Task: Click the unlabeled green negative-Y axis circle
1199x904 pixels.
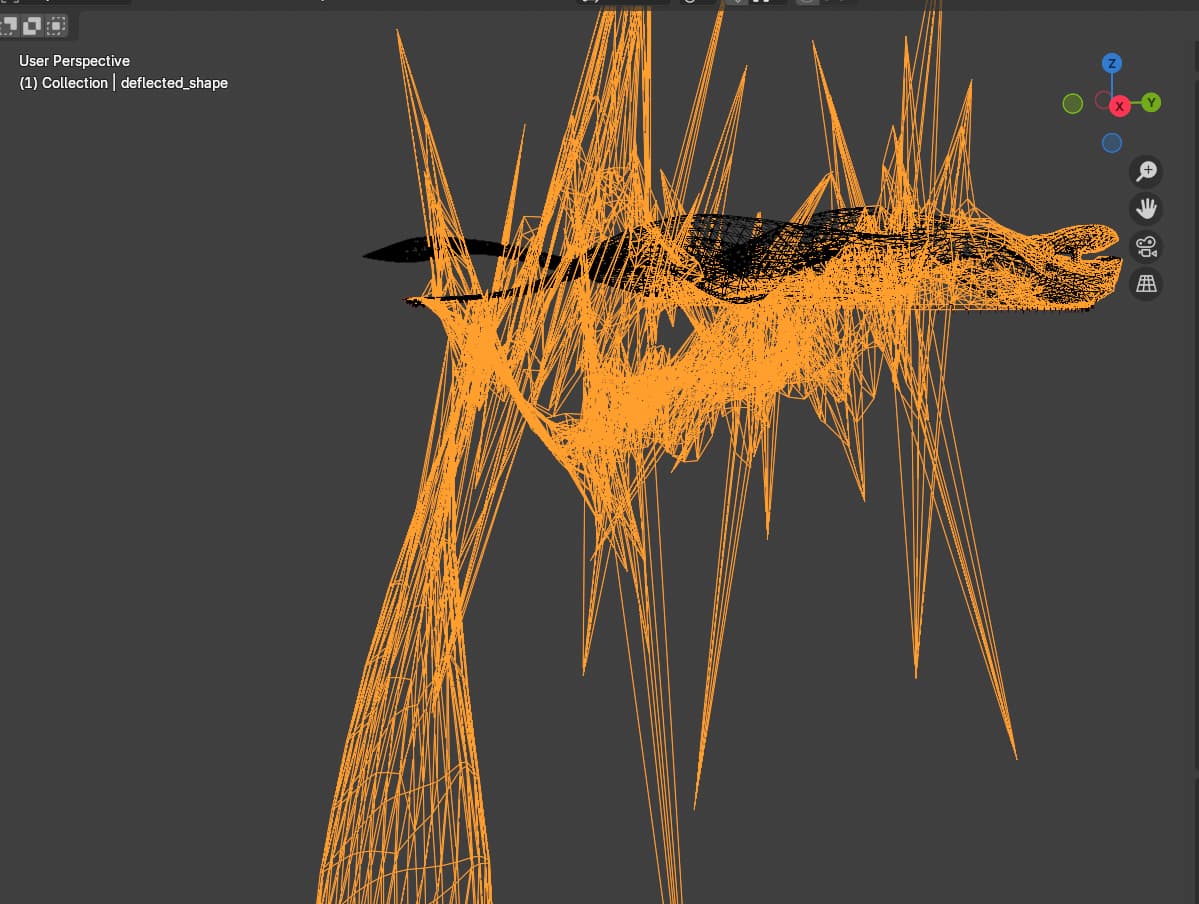Action: coord(1073,104)
